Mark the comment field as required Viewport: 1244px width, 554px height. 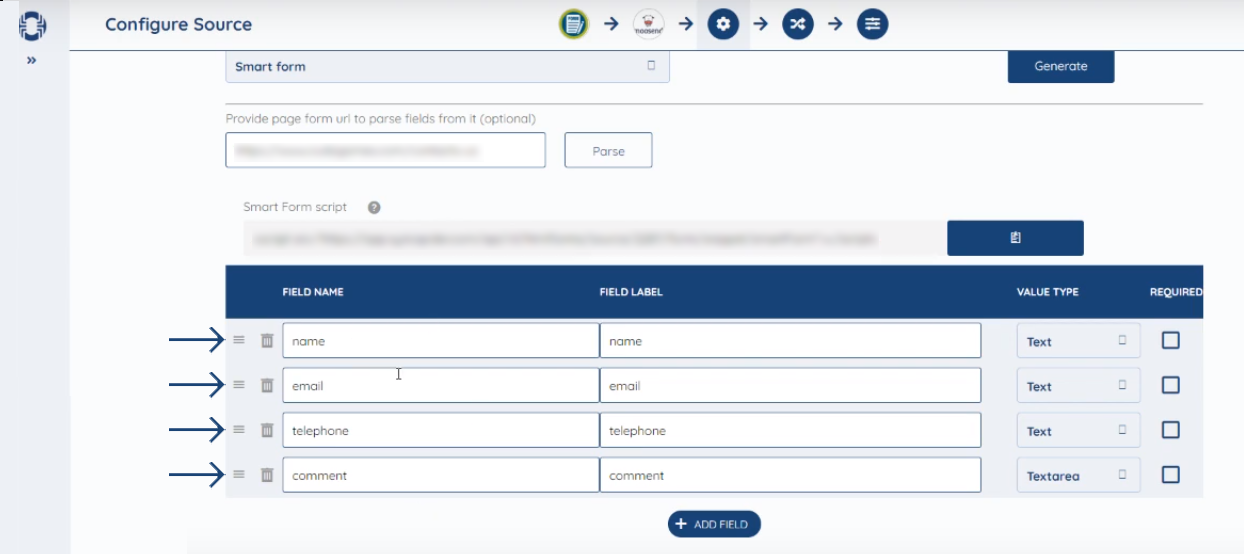coord(1171,475)
